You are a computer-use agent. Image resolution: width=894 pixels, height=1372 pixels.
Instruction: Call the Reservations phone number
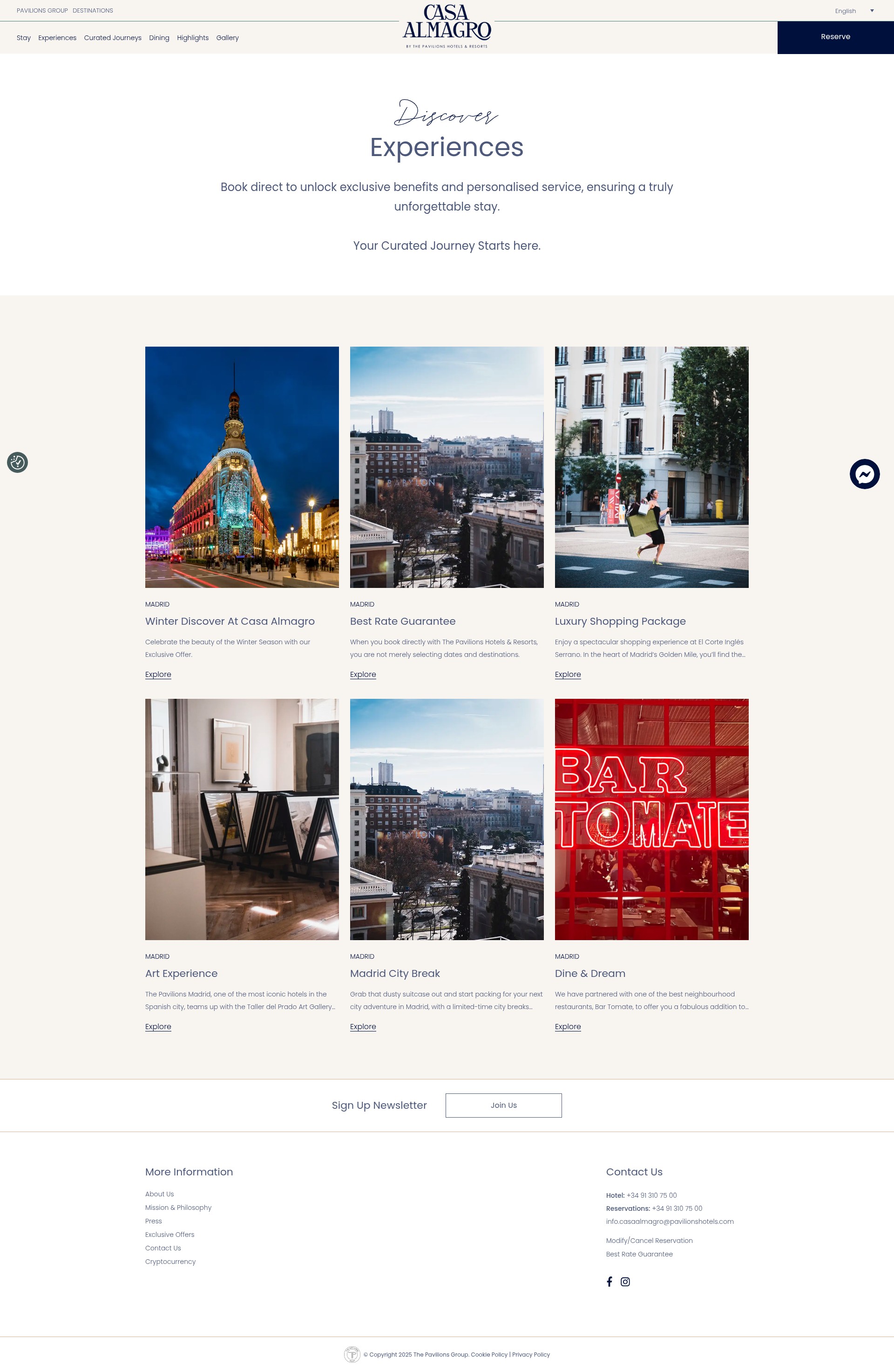point(677,1208)
